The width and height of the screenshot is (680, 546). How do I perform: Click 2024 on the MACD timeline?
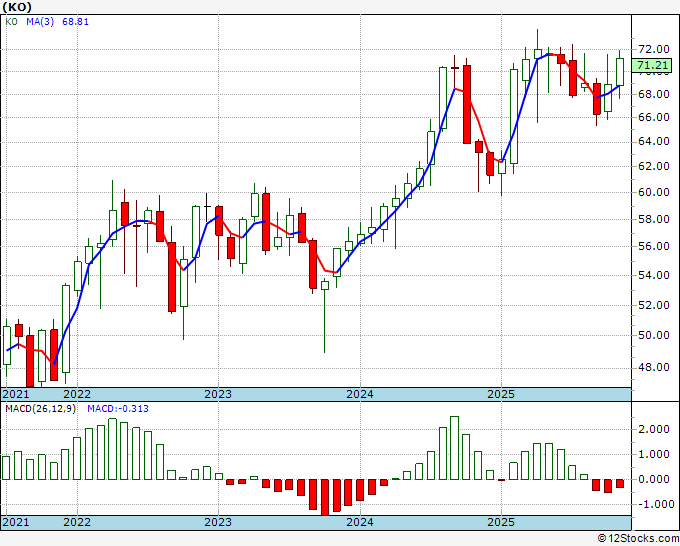point(360,522)
